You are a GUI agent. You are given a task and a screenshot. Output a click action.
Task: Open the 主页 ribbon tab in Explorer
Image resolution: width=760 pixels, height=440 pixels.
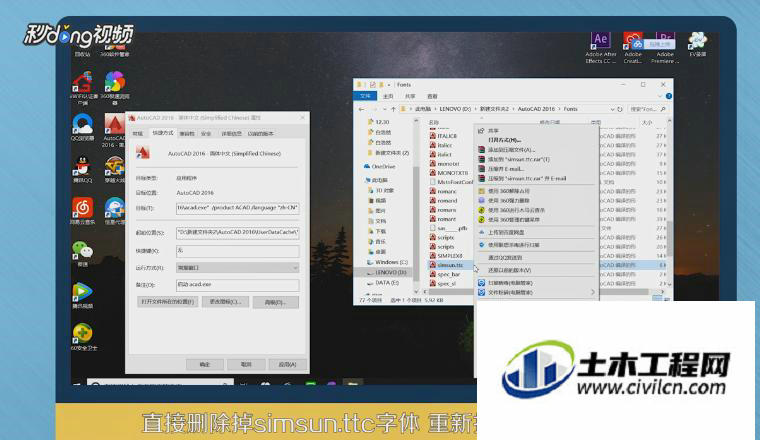coord(388,96)
